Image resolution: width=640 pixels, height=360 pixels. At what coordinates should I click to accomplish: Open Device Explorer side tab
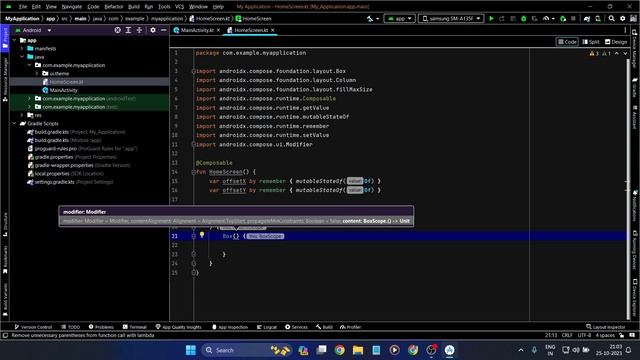pyautogui.click(x=635, y=298)
